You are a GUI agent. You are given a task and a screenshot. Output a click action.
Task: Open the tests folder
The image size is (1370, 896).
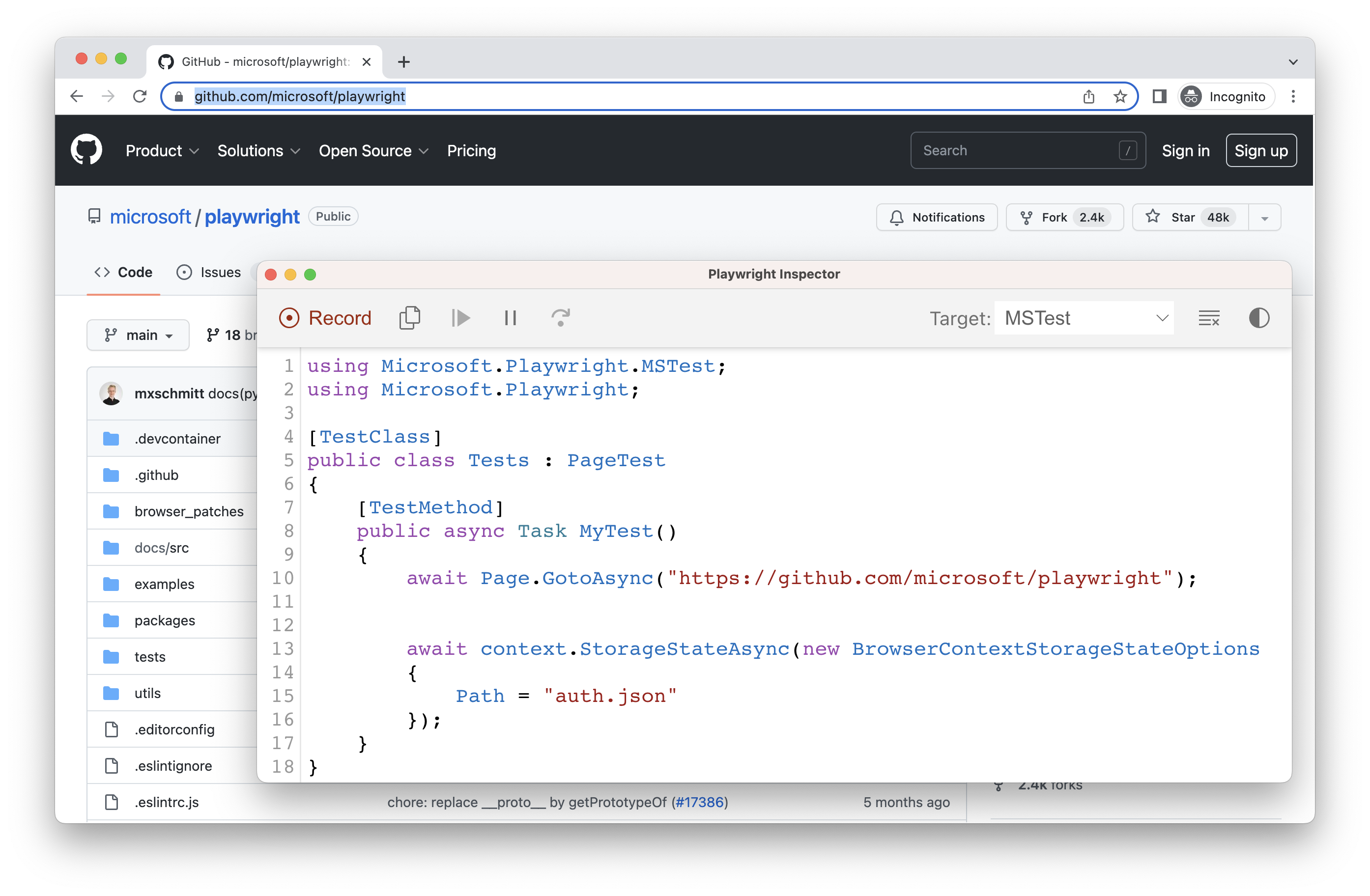[150, 657]
